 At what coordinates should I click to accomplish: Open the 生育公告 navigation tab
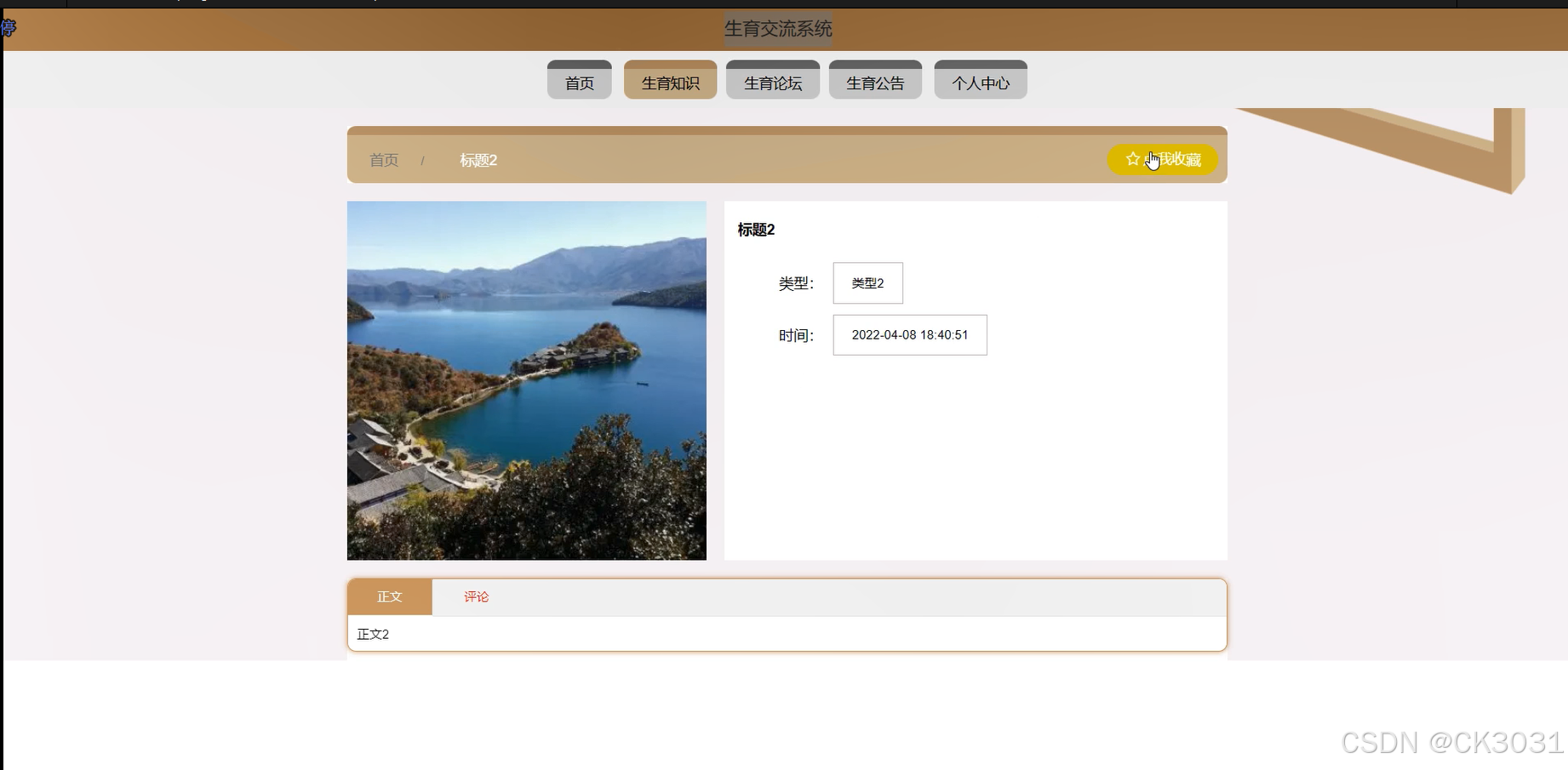875,80
